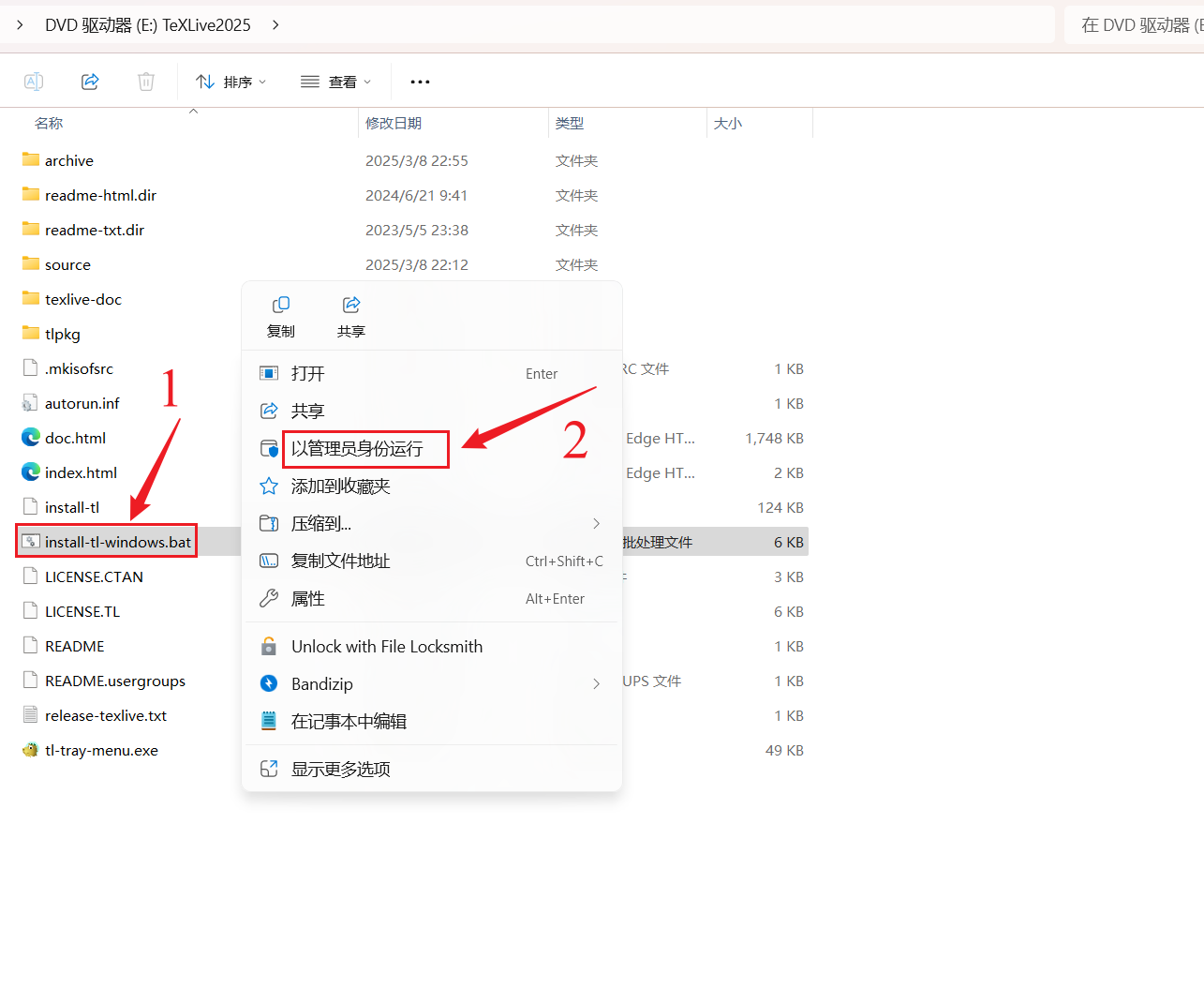This screenshot has height=988, width=1204.
Task: Select the archive folder icon
Action: (x=31, y=159)
